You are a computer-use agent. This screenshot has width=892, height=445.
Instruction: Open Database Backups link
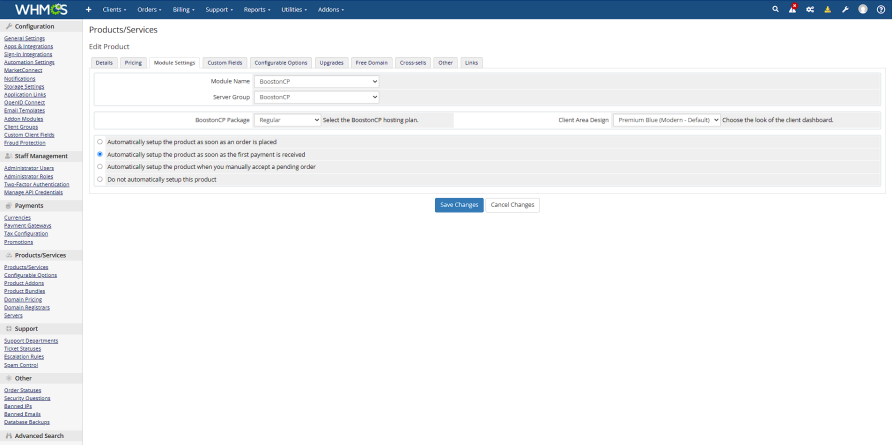tap(27, 422)
